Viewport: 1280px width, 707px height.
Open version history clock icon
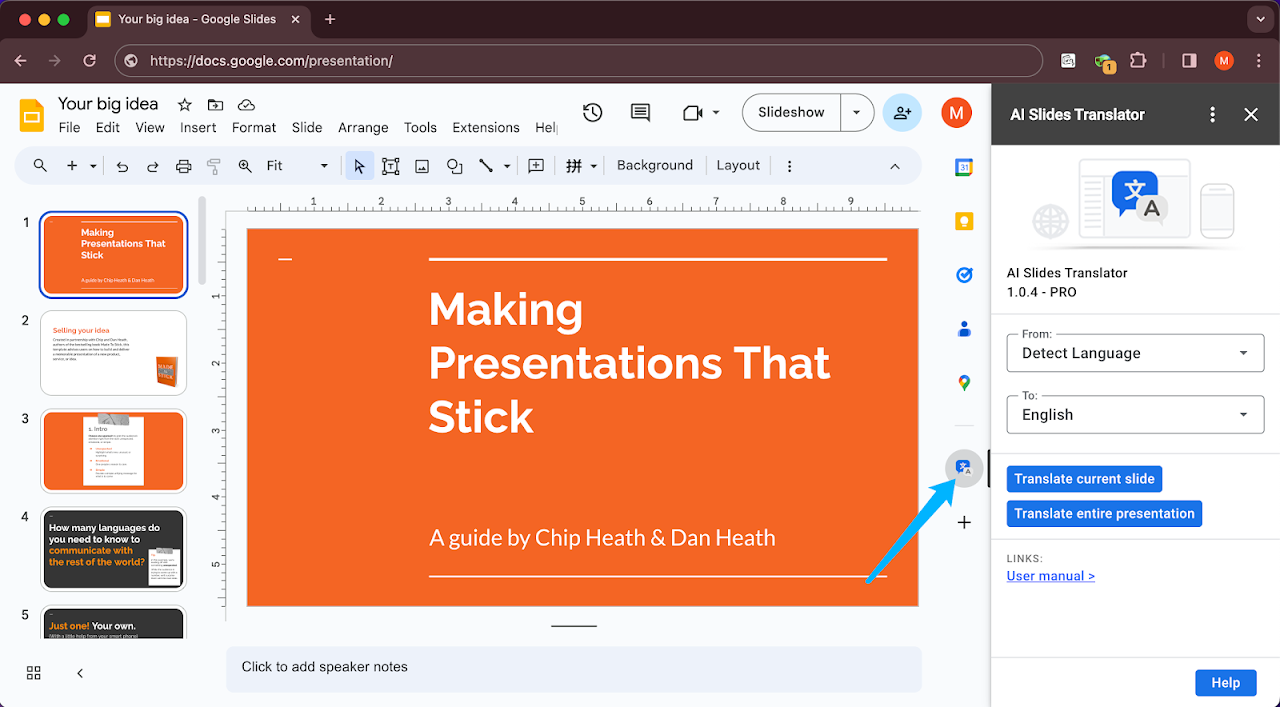pyautogui.click(x=593, y=113)
